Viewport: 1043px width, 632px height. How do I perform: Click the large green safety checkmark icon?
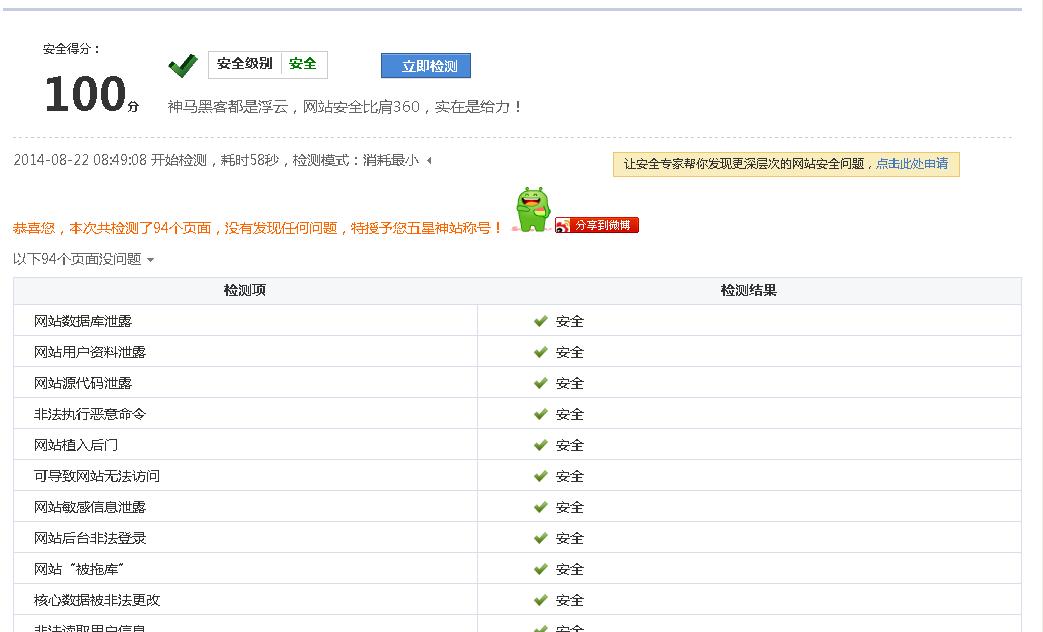183,65
